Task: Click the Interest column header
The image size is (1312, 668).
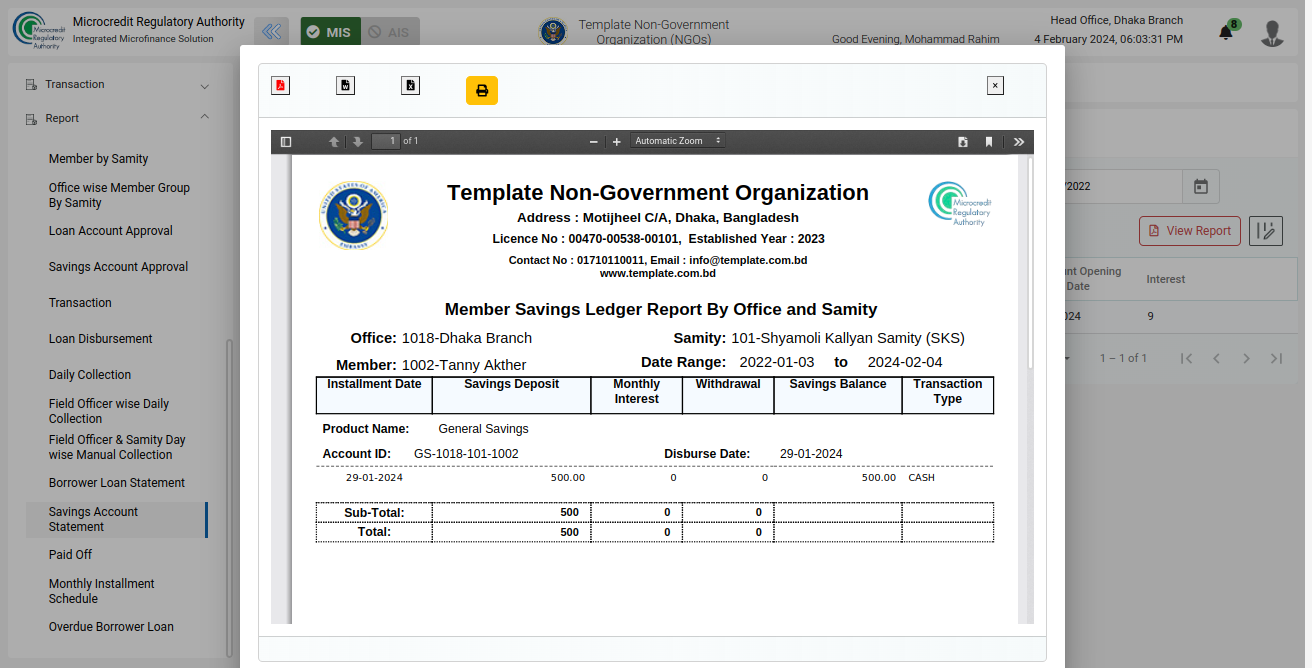Action: 1166,279
